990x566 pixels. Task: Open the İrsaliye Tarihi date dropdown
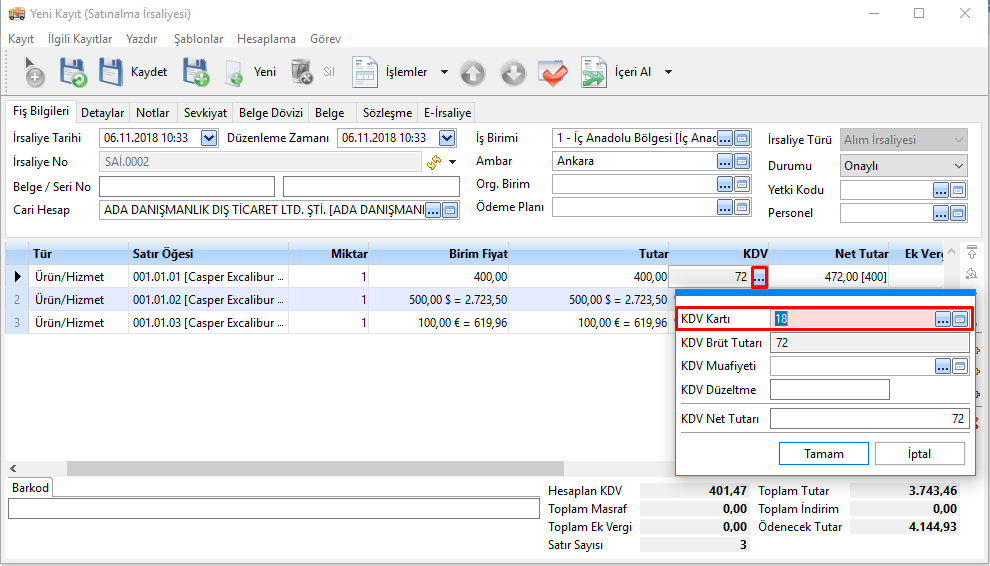point(209,139)
